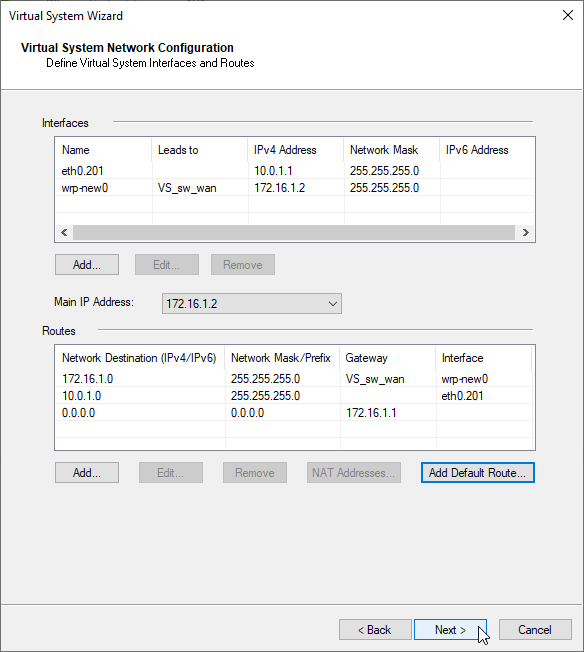Click the Add button under Interfaces
The image size is (584, 652).
click(x=87, y=264)
